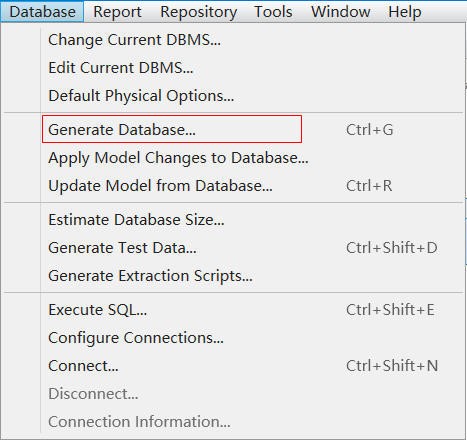Click Generate Database menu item

[x=233, y=130]
